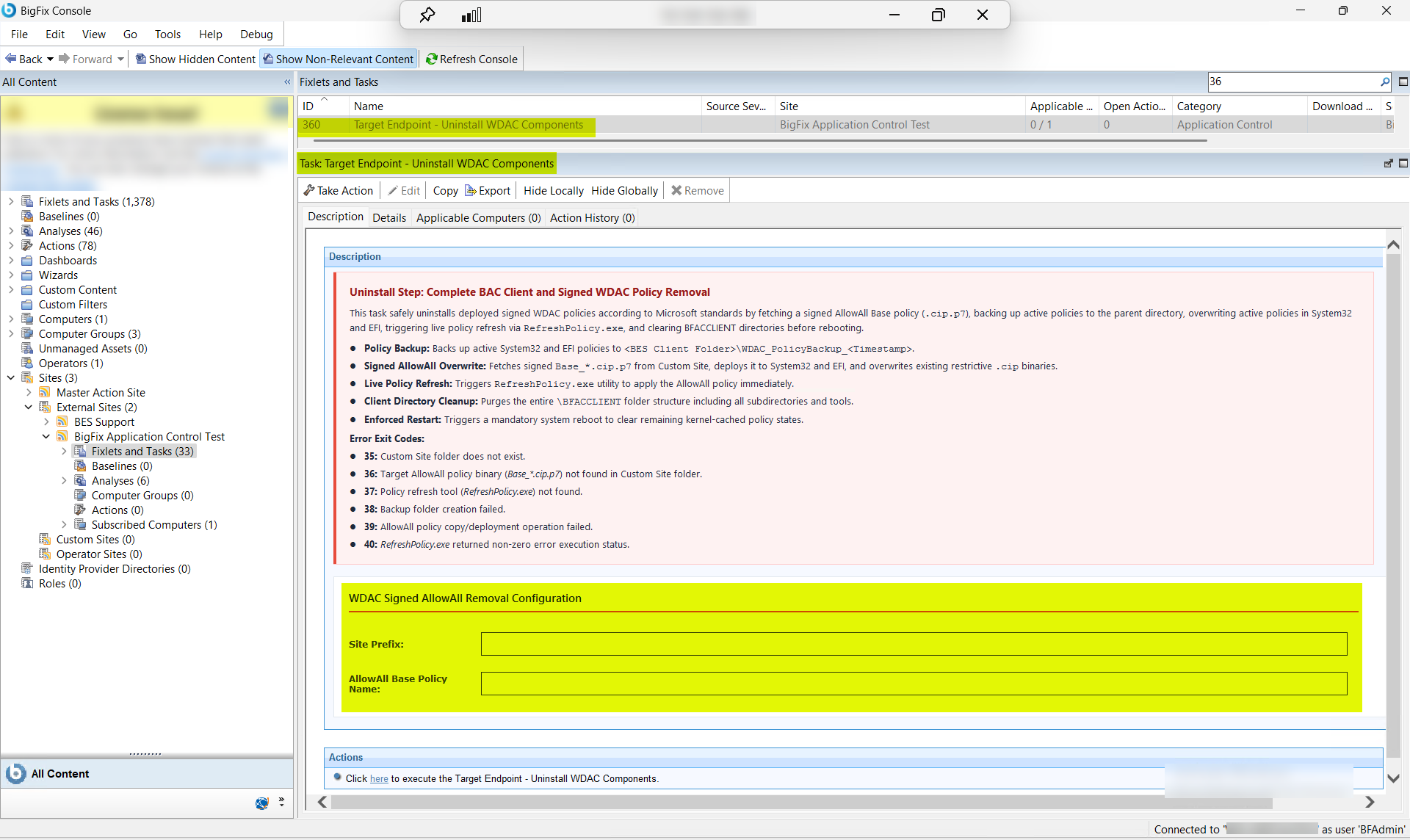The width and height of the screenshot is (1410, 840).
Task: Click Hide Locally button
Action: click(554, 190)
